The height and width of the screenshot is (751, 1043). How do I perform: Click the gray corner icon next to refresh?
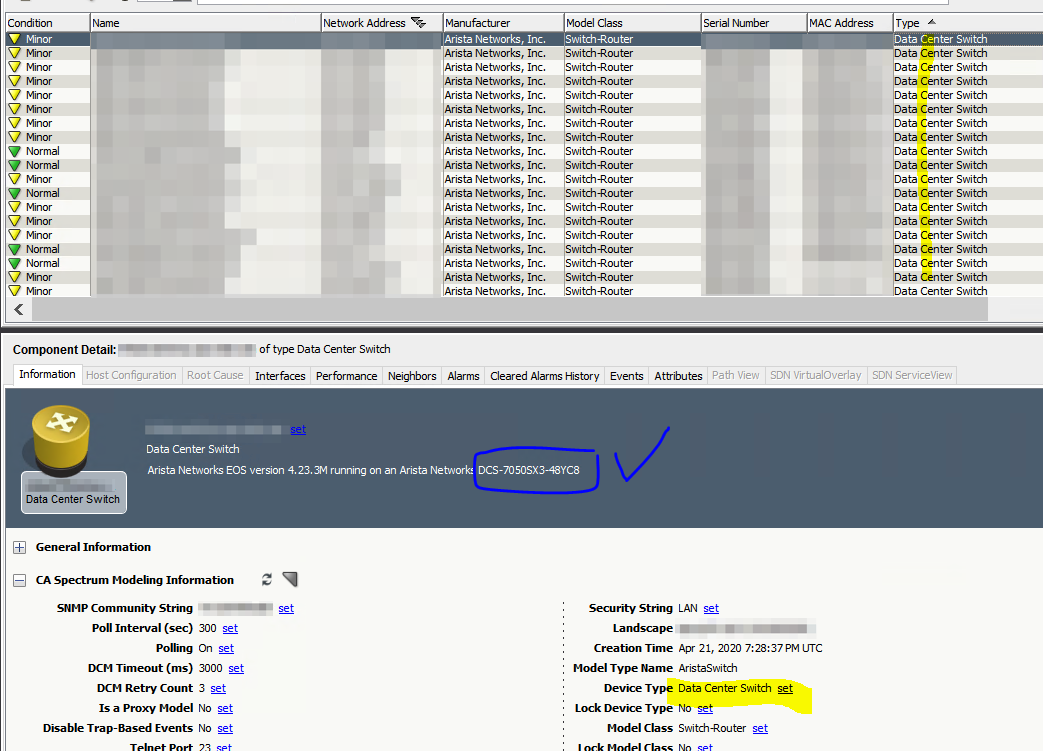coord(290,580)
